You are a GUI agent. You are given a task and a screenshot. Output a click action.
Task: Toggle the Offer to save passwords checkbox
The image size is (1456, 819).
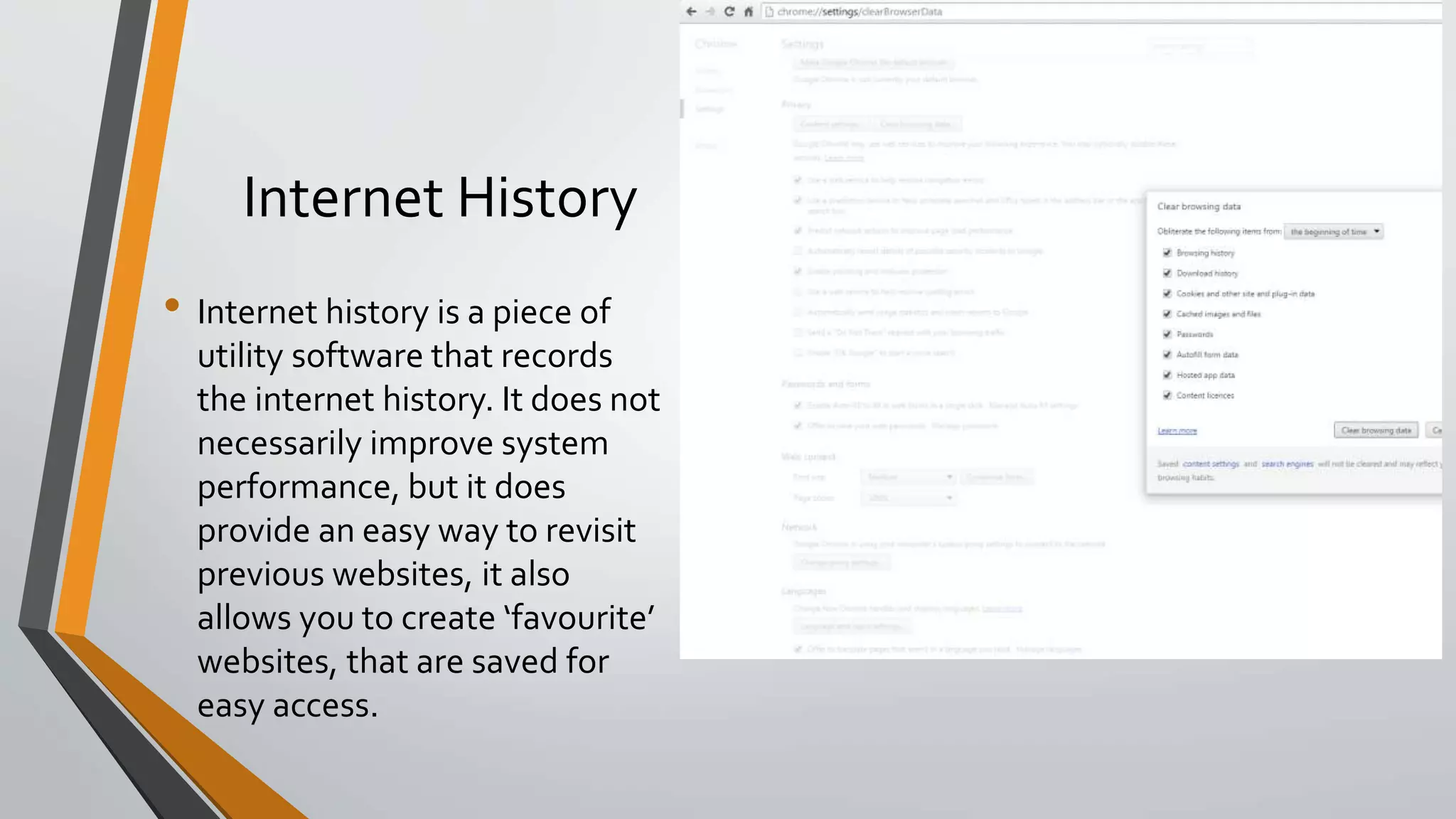tap(798, 426)
